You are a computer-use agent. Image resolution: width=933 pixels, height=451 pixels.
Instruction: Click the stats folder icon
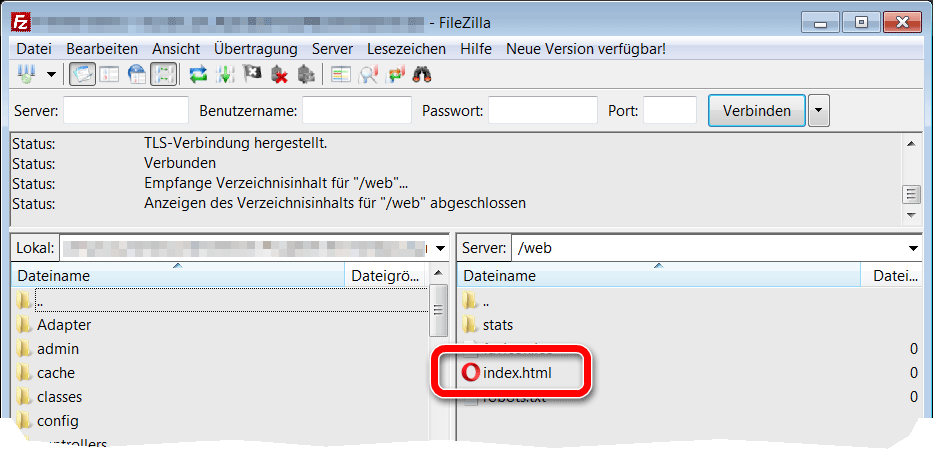pos(470,325)
